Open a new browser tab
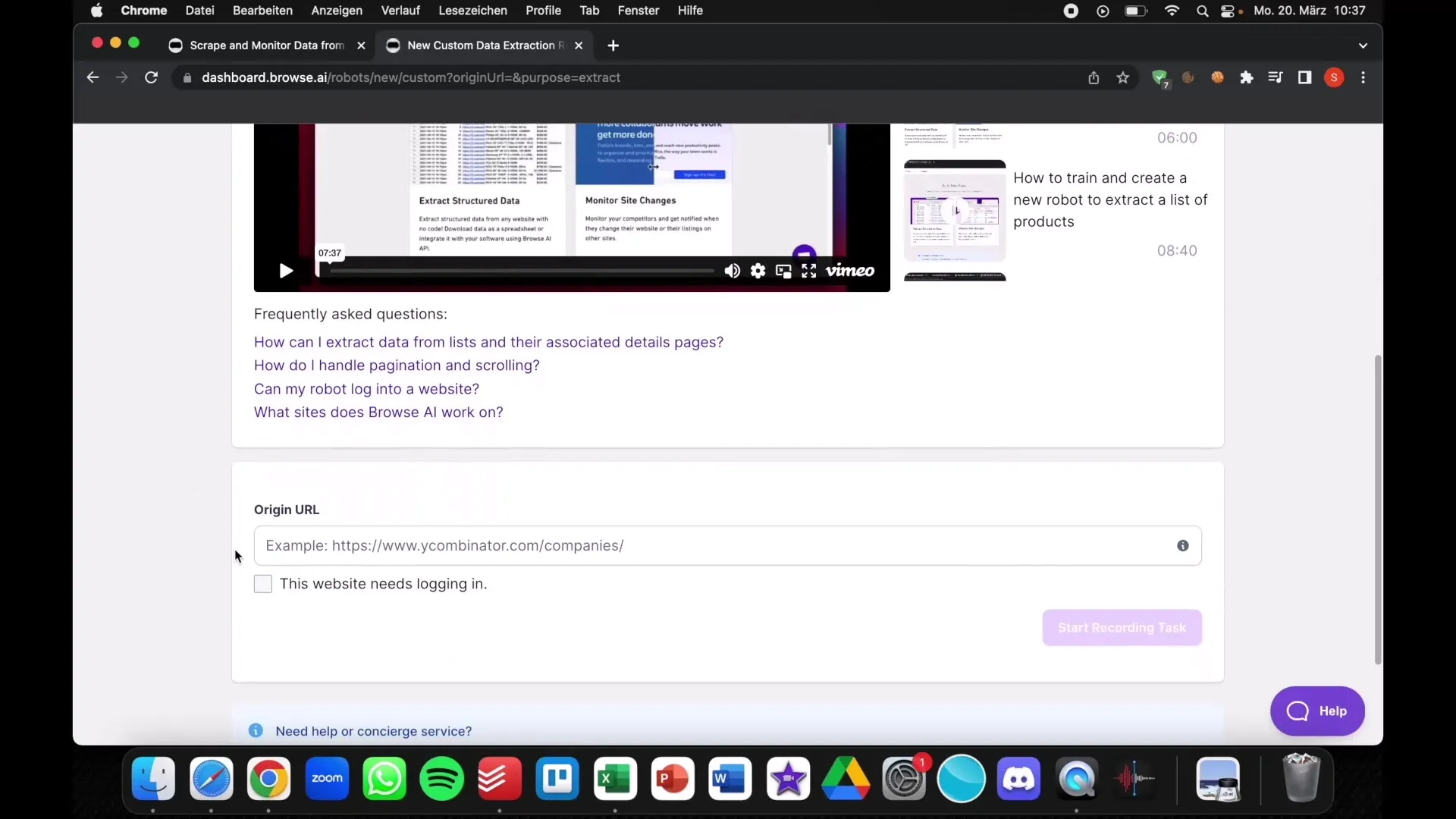The width and height of the screenshot is (1456, 819). click(x=613, y=45)
